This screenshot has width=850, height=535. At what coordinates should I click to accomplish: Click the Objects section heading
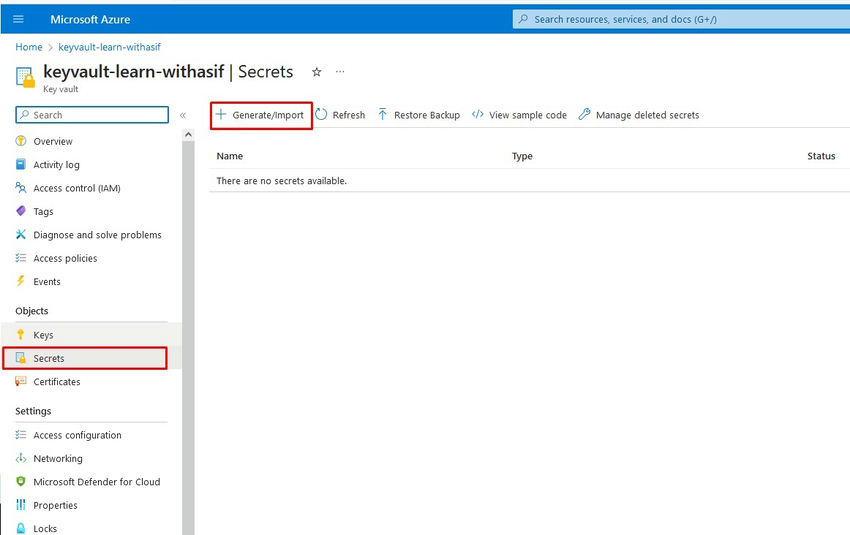(31, 311)
